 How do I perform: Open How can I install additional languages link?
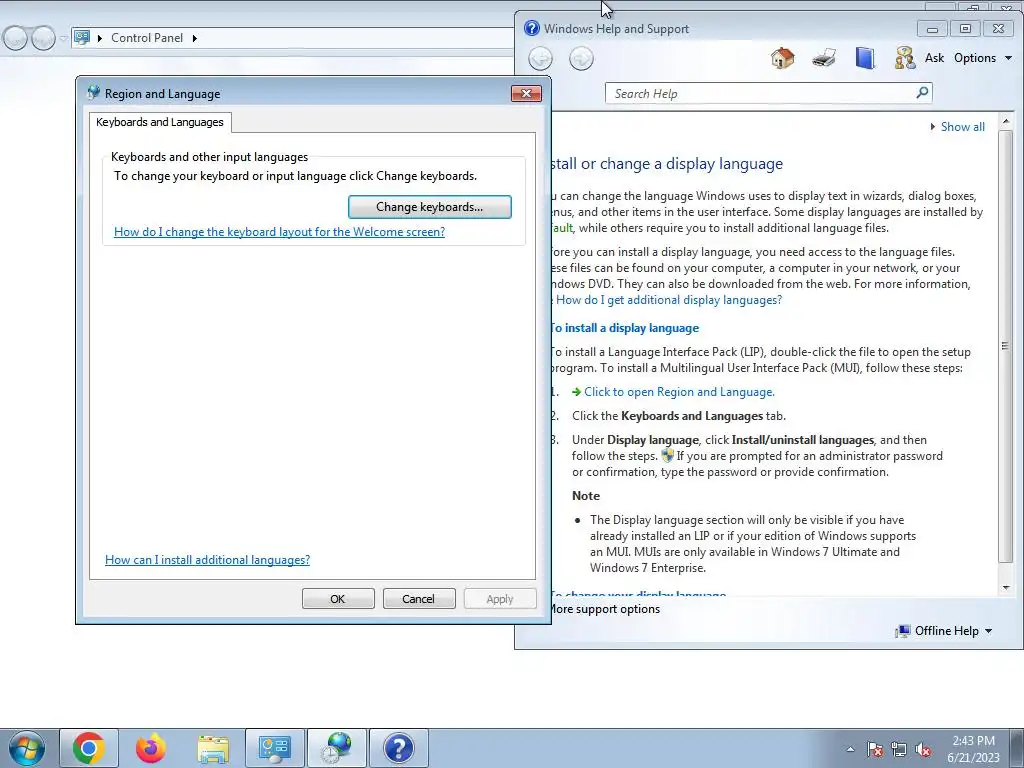click(208, 560)
